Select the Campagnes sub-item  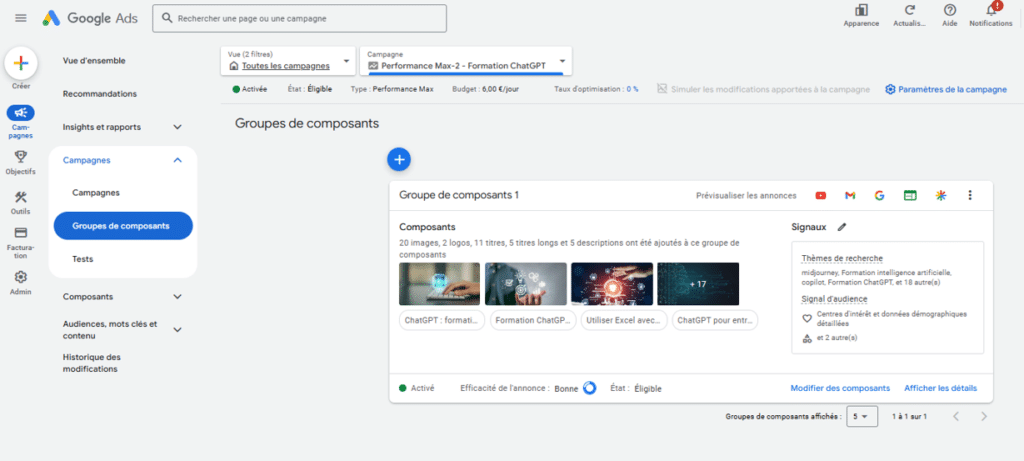[x=96, y=193]
